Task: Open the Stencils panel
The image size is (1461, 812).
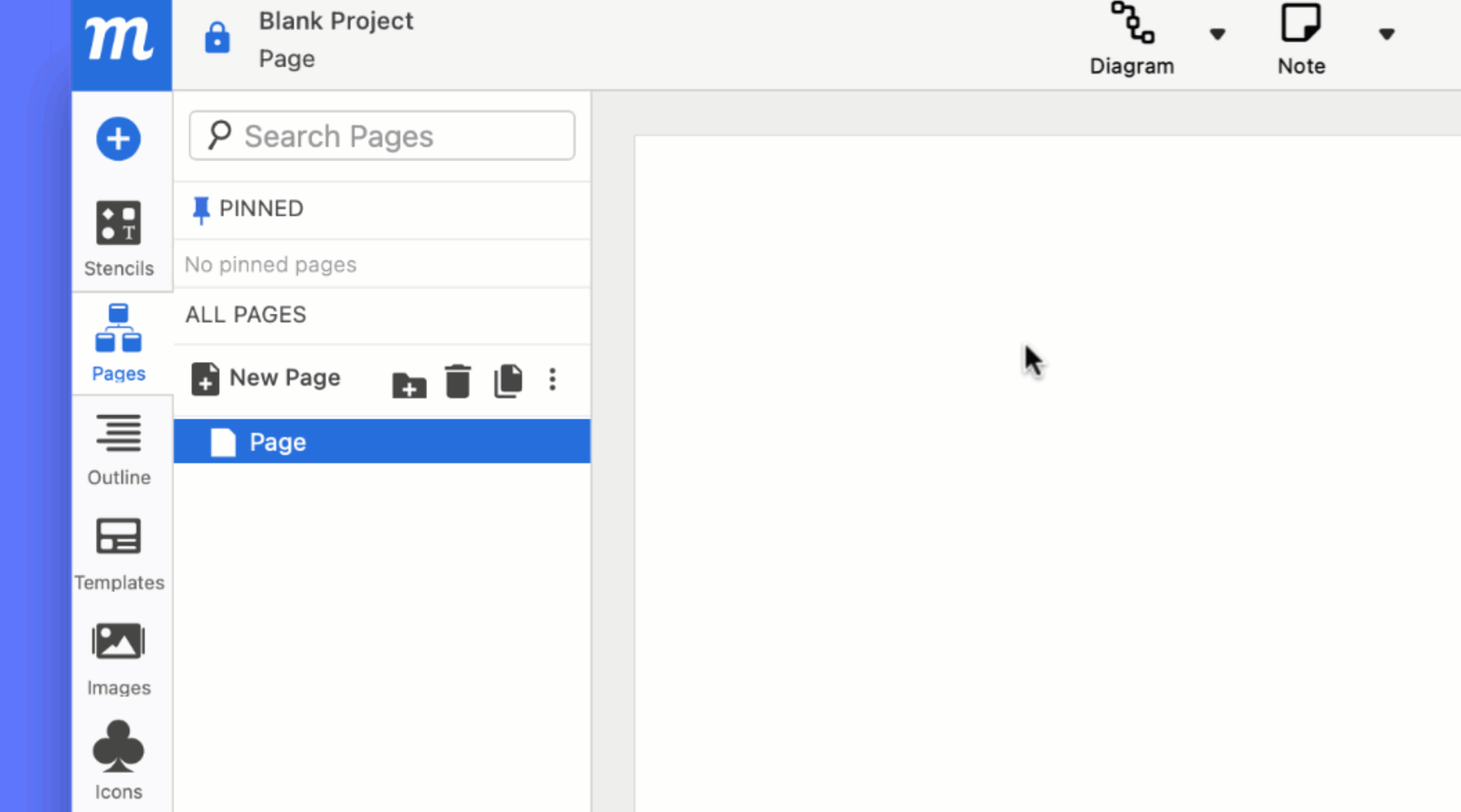Action: point(119,239)
